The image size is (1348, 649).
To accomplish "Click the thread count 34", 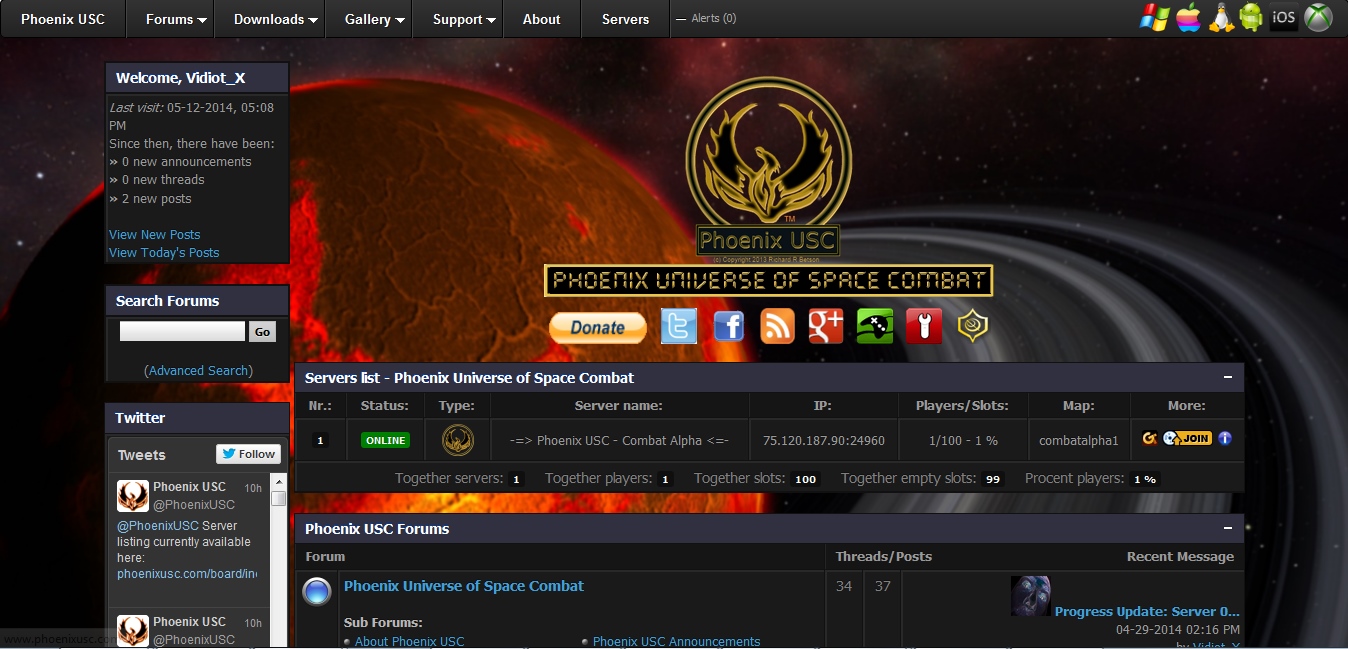I will (x=844, y=586).
